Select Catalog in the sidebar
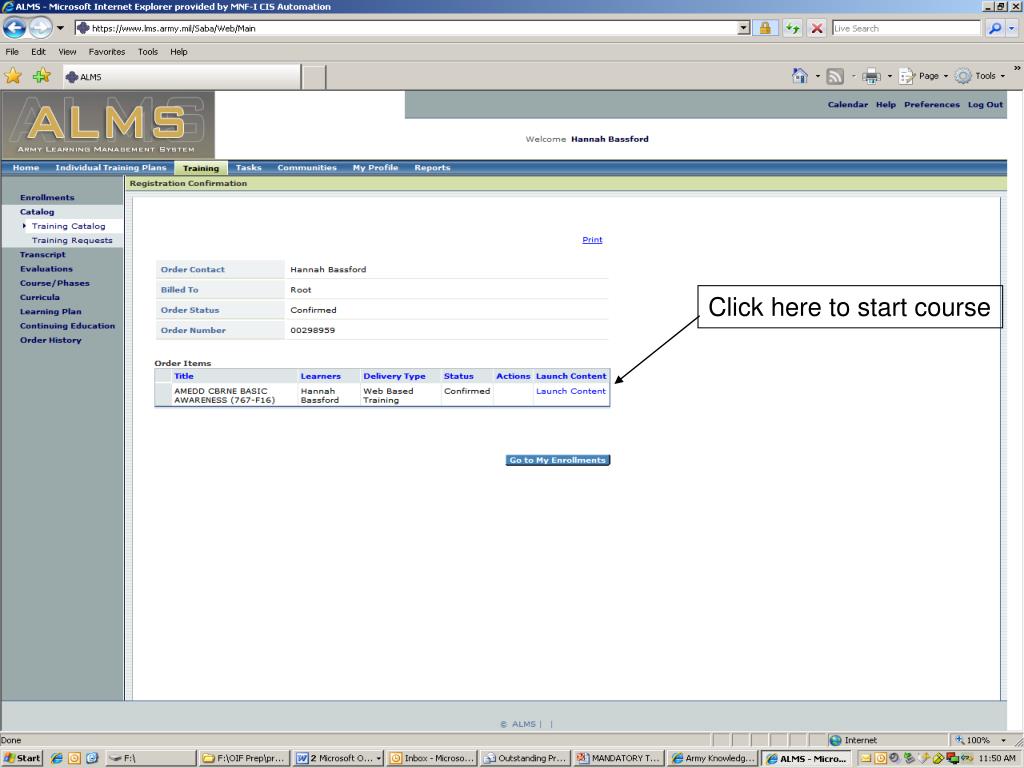1024x768 pixels. (x=37, y=212)
